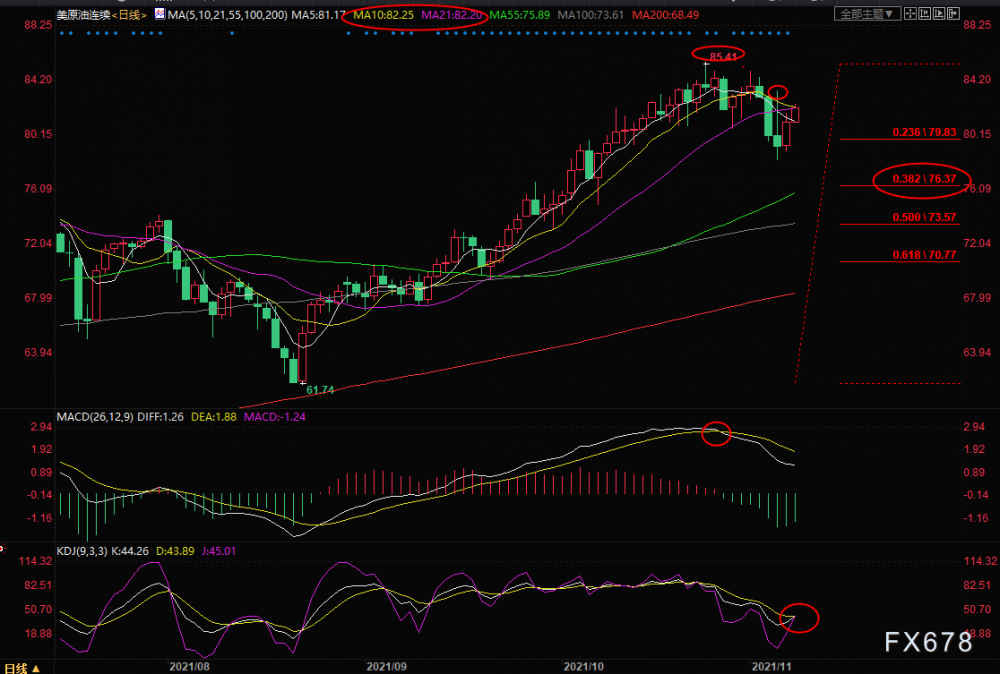Click the range statistics measure icon

925,13
